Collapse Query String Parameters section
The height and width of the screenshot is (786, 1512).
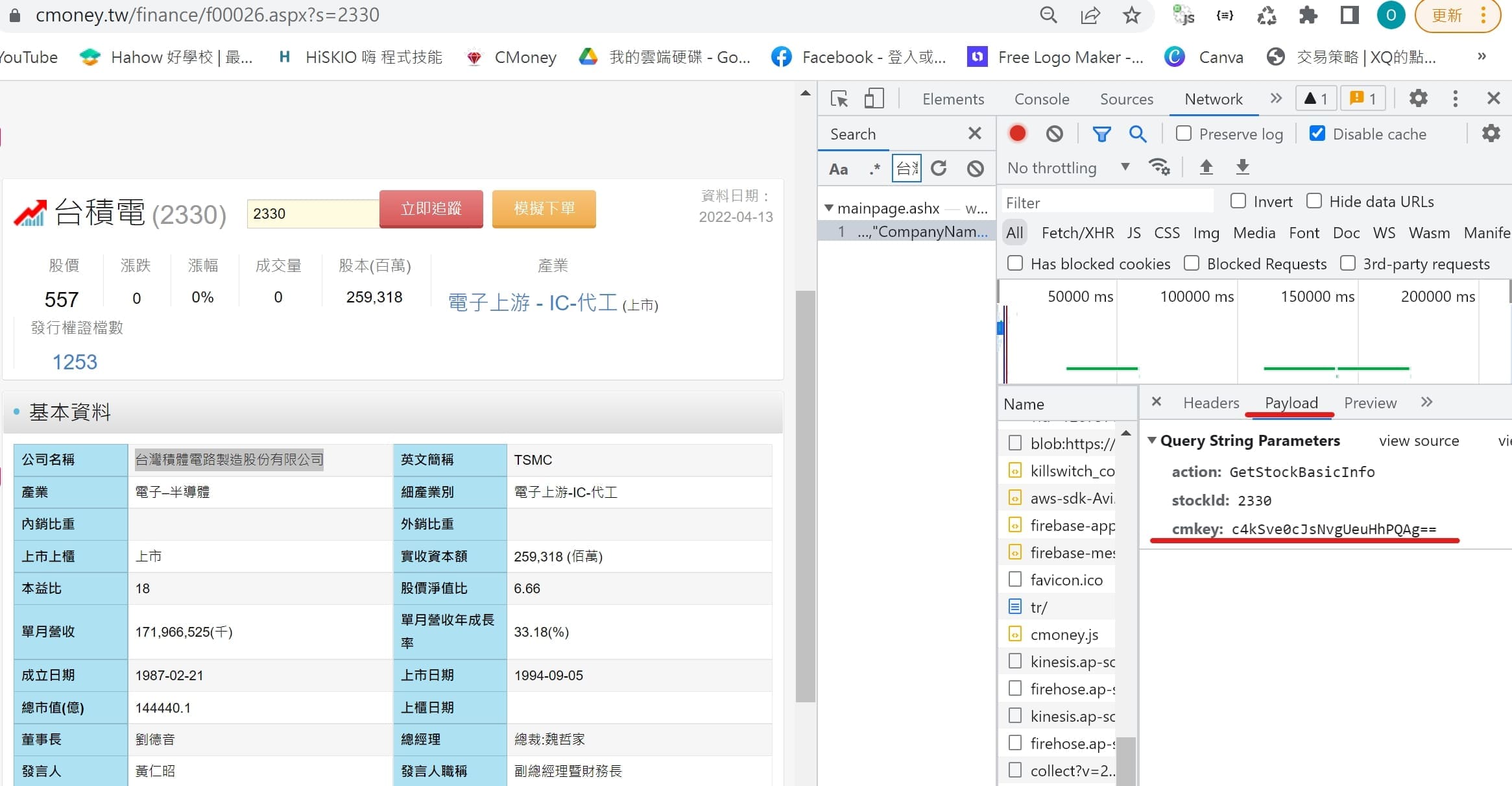pyautogui.click(x=1152, y=440)
